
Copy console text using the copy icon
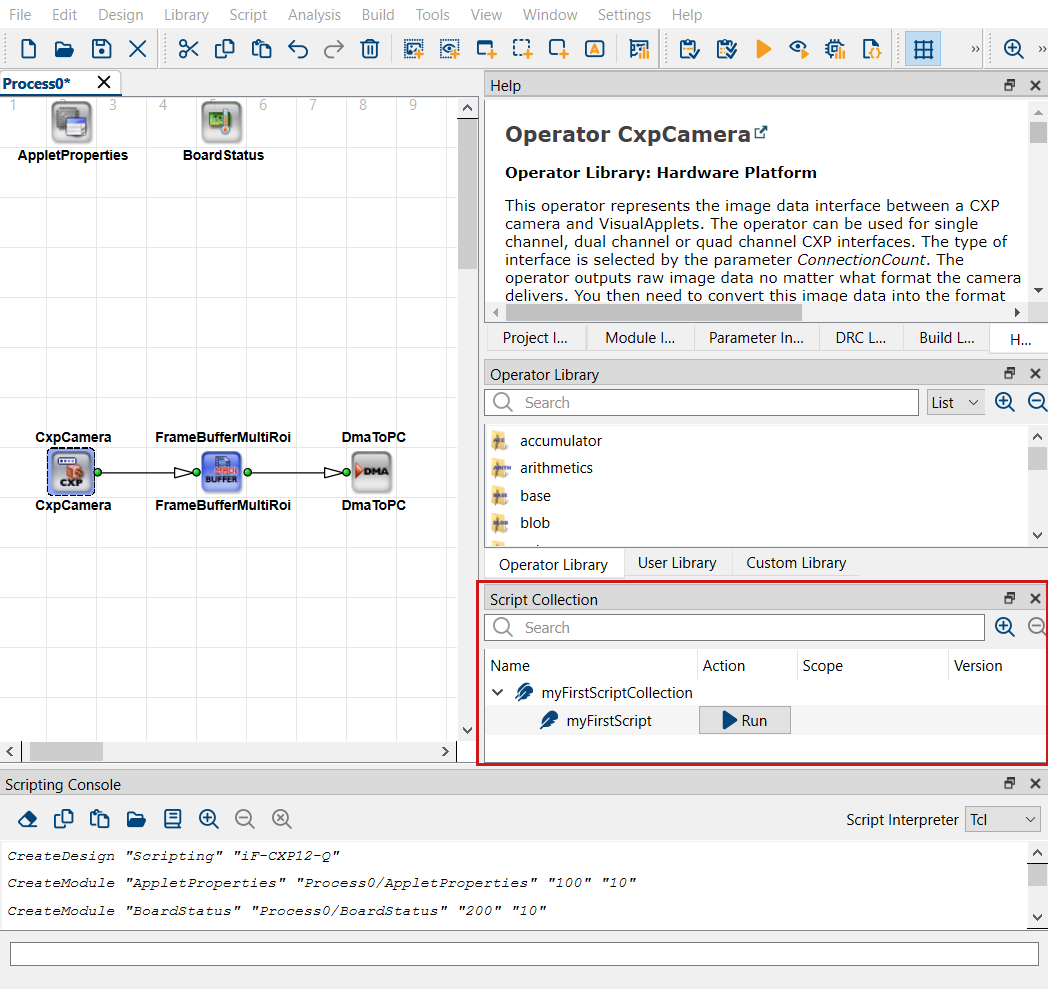click(63, 818)
